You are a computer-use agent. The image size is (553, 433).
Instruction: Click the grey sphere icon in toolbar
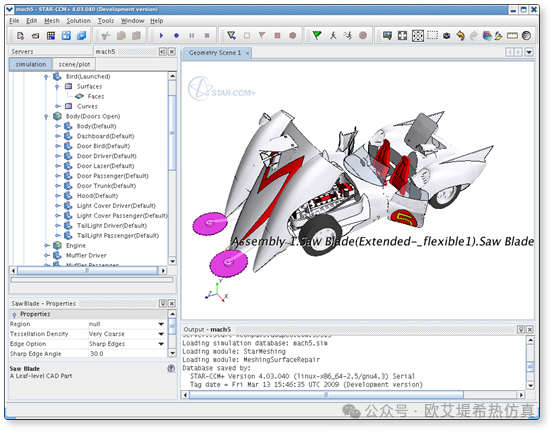[x=526, y=36]
